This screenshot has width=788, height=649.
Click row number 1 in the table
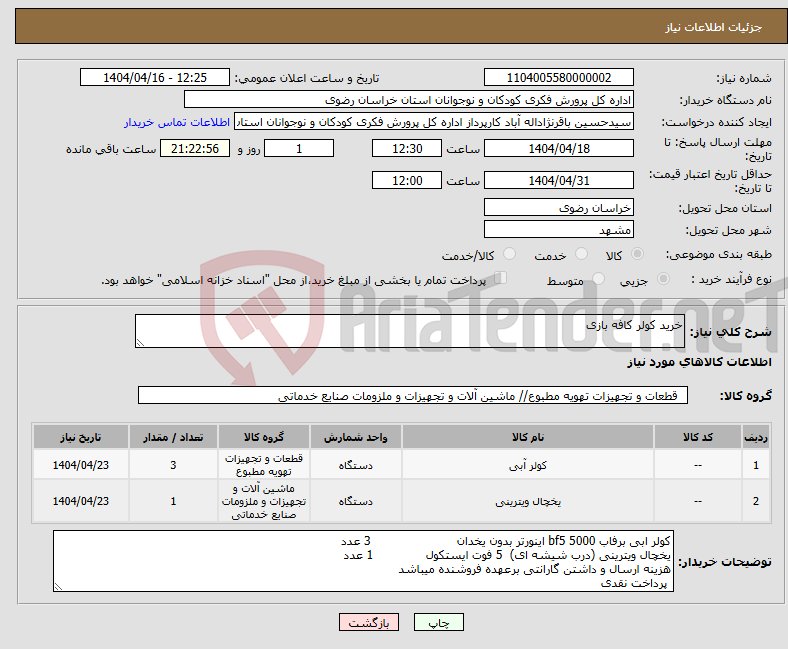(x=756, y=465)
